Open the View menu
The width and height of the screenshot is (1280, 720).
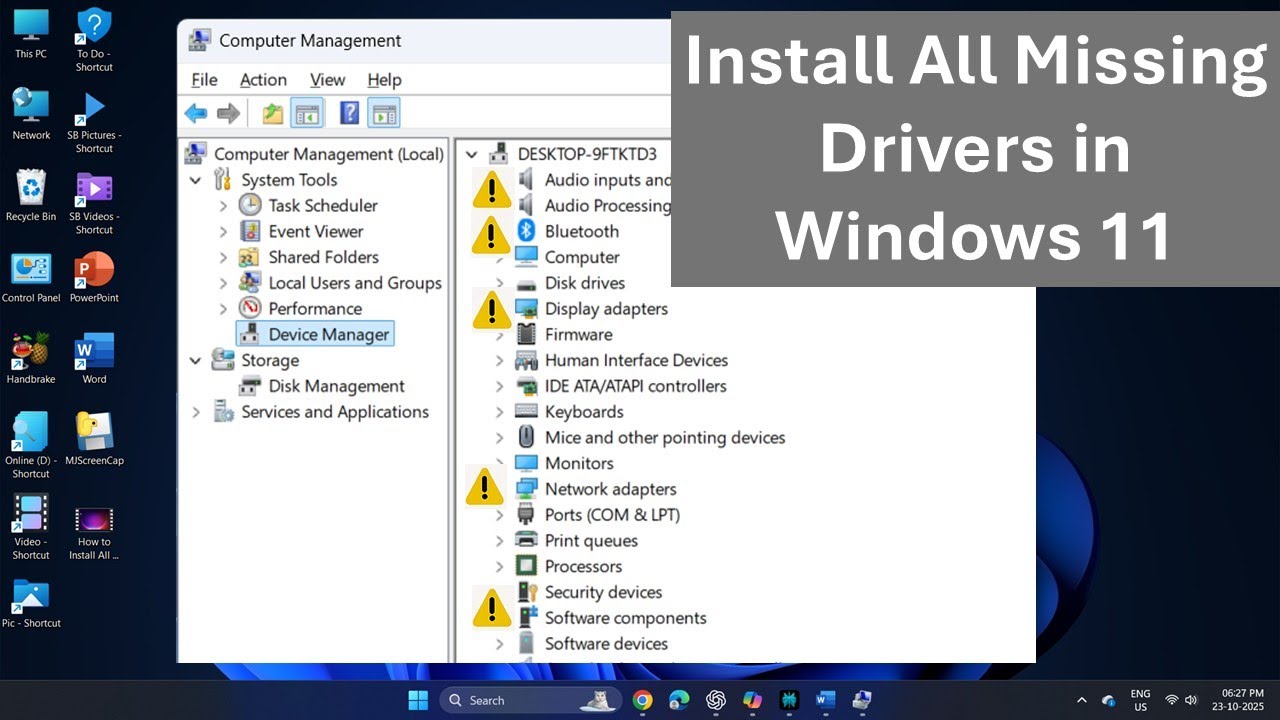pyautogui.click(x=327, y=80)
